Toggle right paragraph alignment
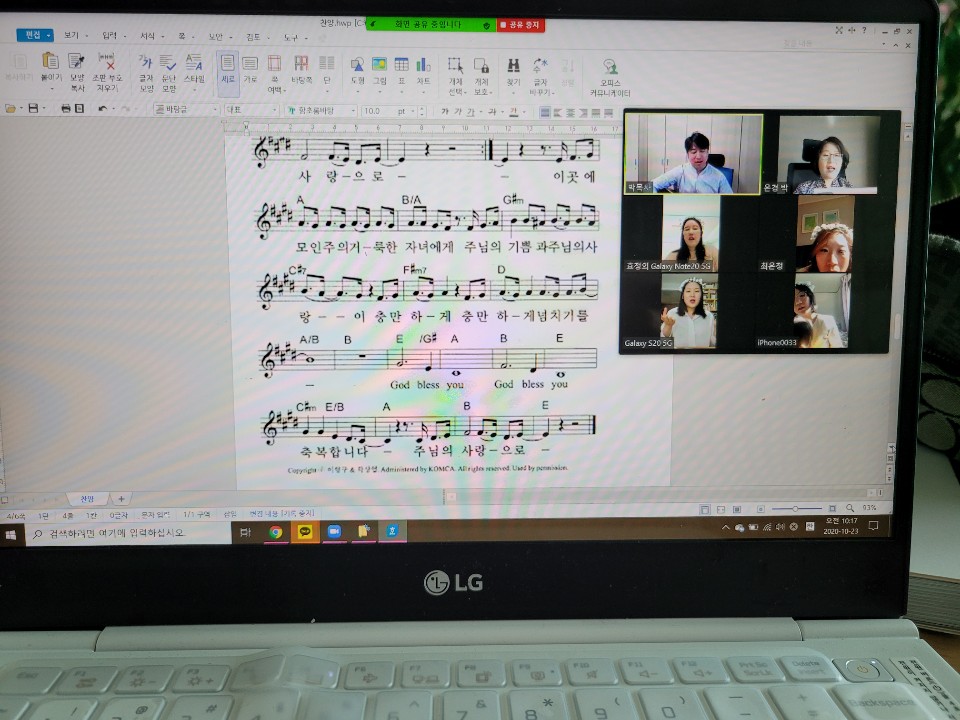 583,113
